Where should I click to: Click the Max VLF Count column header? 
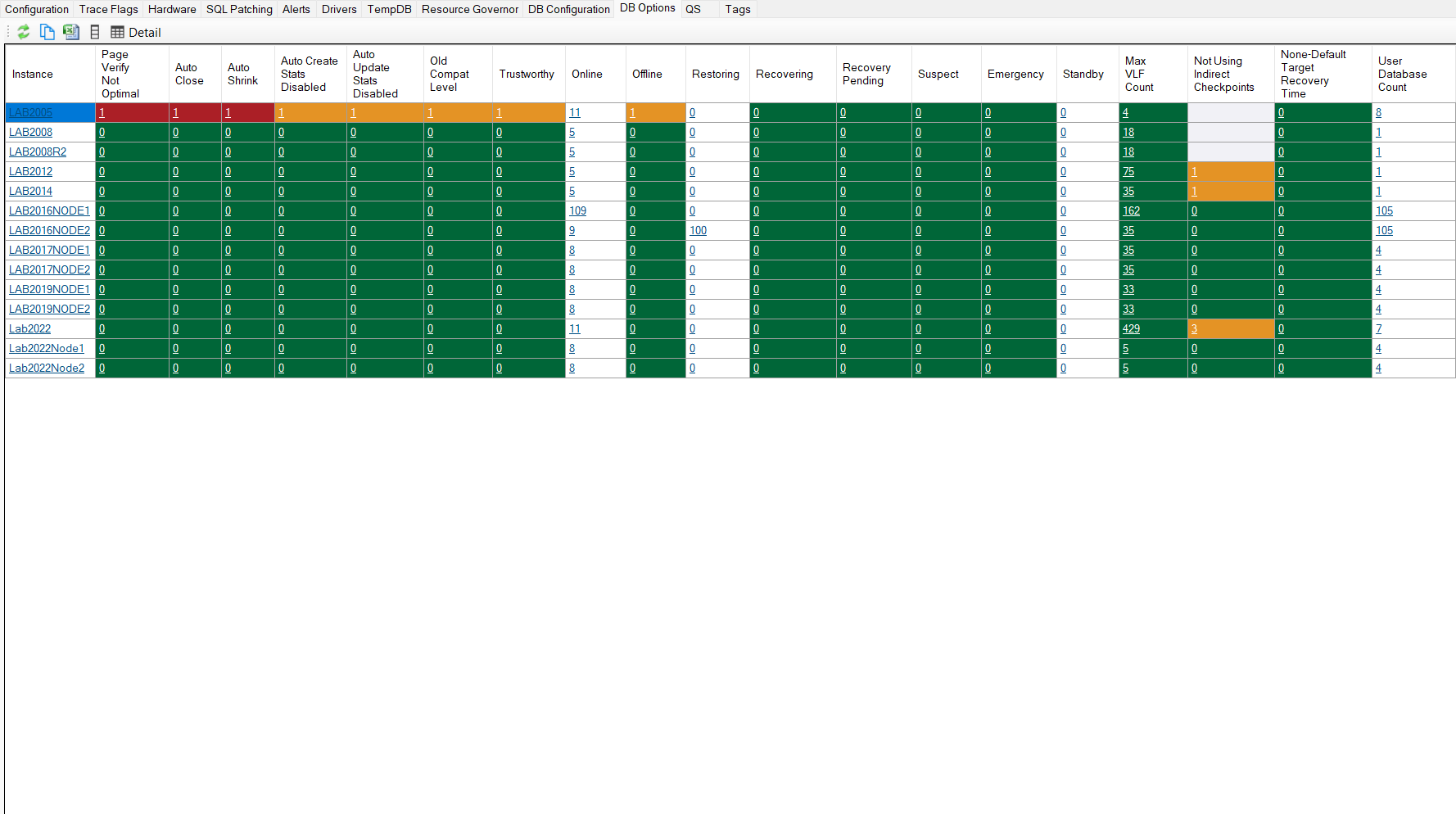pos(1153,74)
